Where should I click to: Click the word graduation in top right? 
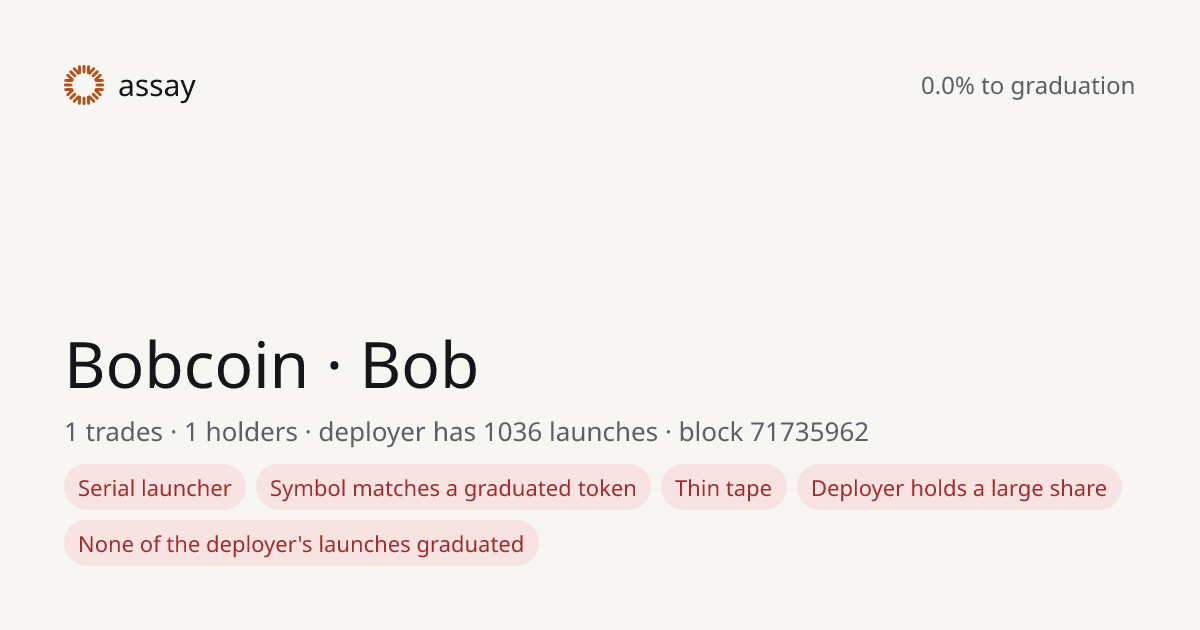(1073, 87)
